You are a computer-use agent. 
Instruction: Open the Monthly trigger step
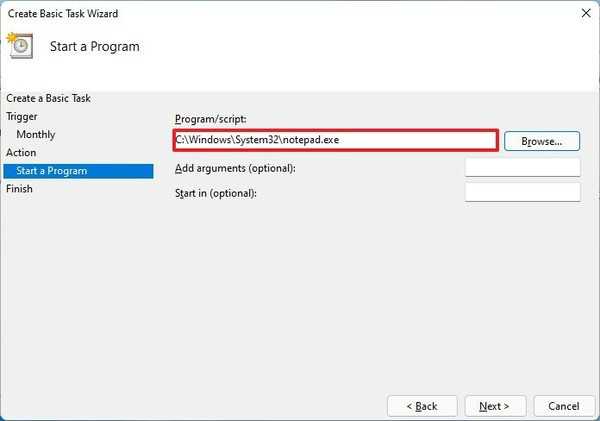coord(36,134)
